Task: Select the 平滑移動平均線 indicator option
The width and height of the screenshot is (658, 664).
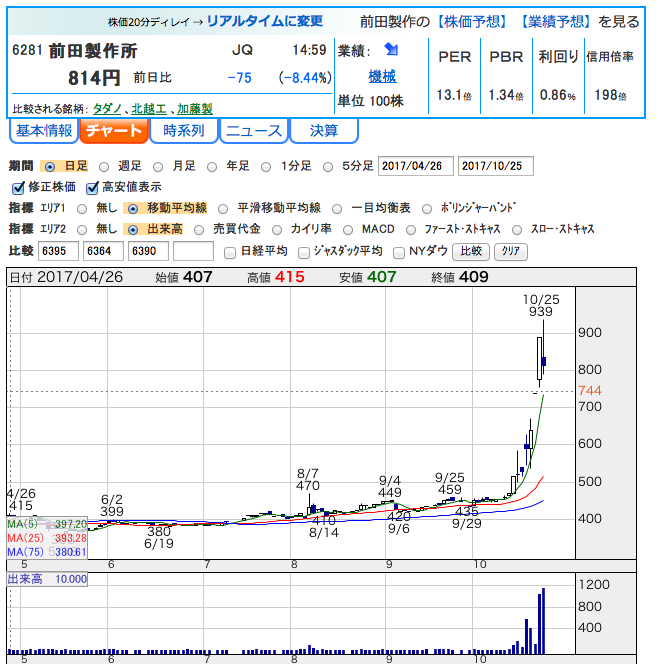Action: [x=223, y=209]
